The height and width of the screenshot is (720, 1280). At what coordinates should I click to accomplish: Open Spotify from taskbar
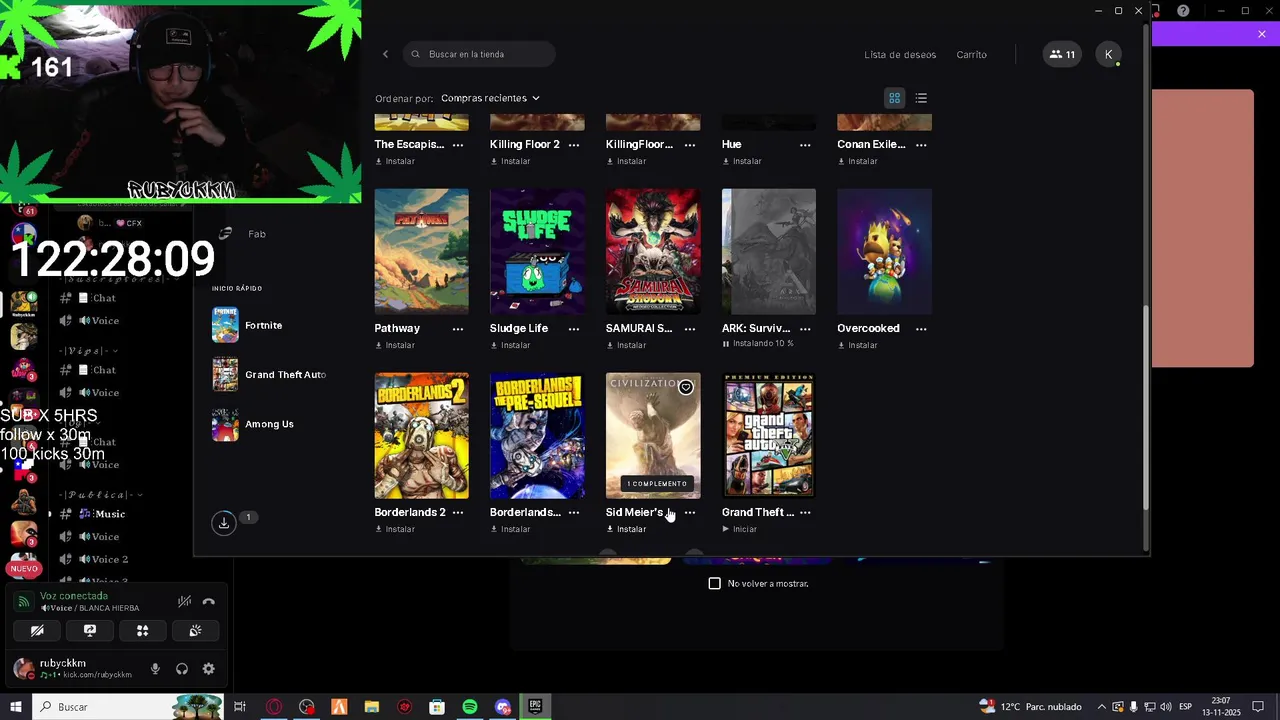(x=470, y=707)
